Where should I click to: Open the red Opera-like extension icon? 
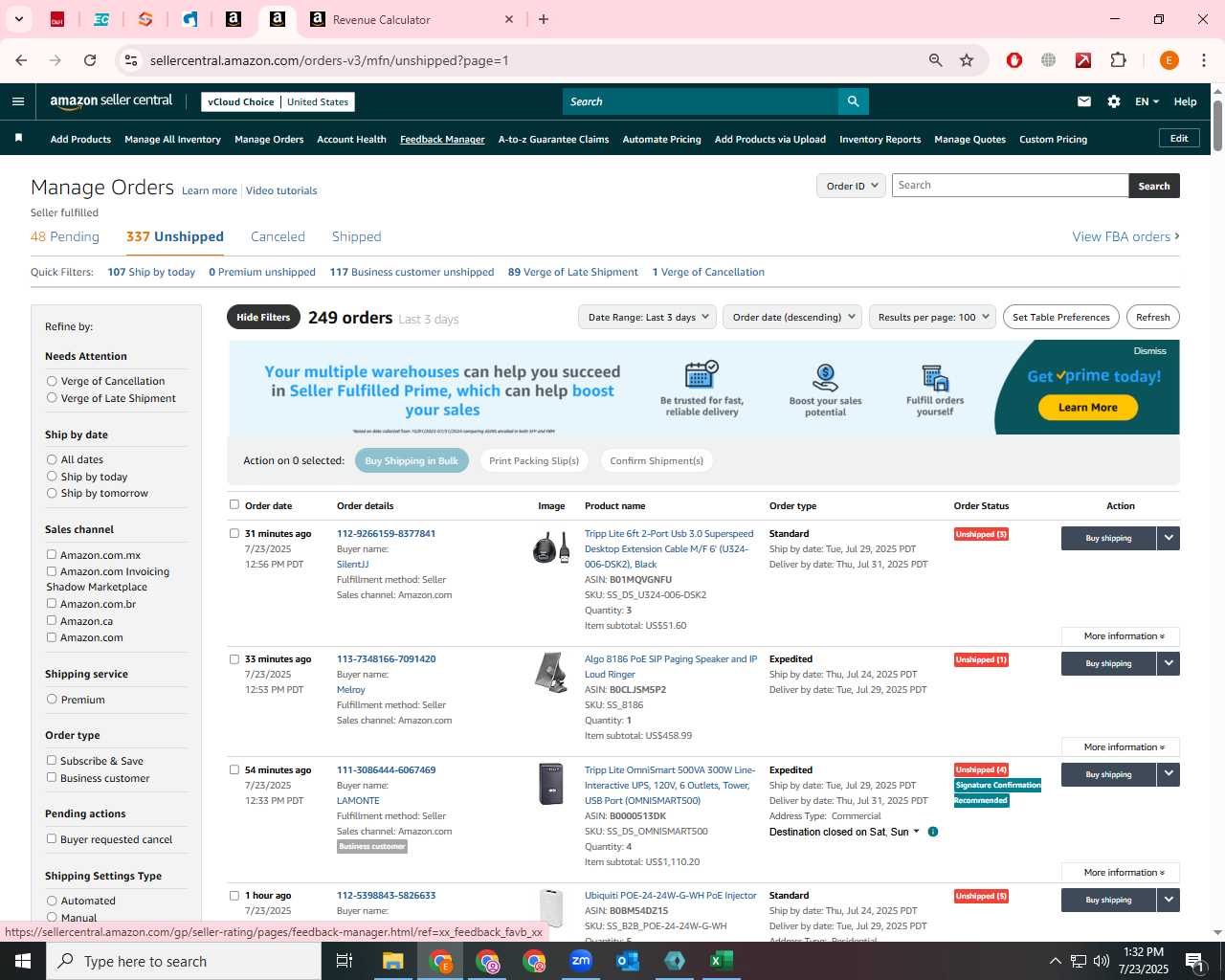point(1014,60)
